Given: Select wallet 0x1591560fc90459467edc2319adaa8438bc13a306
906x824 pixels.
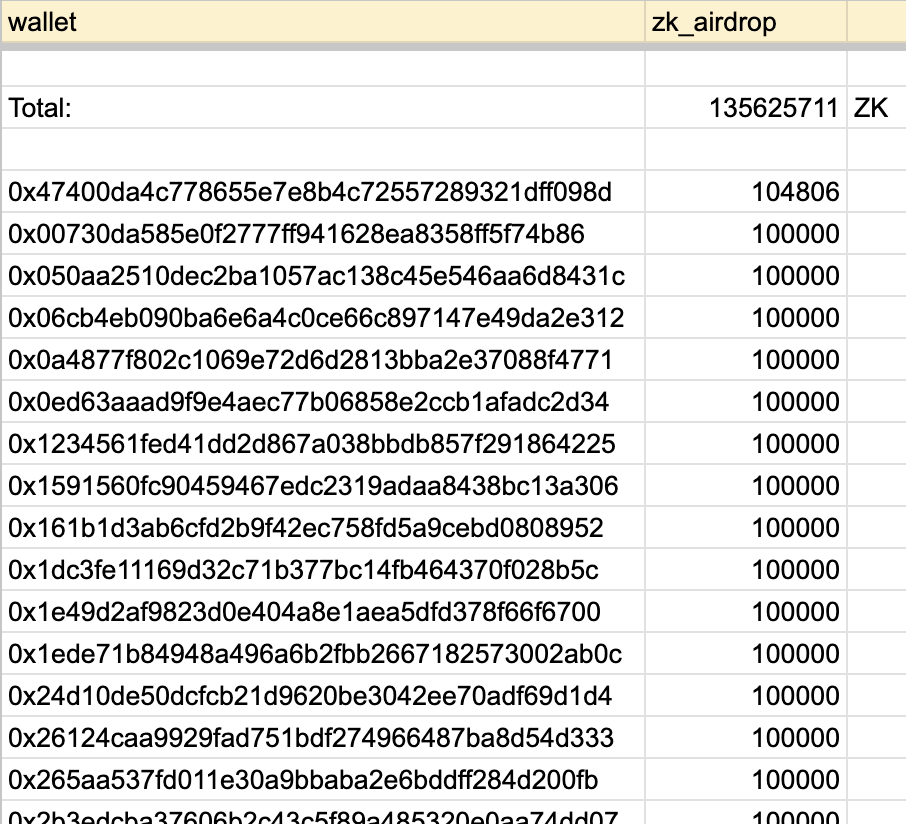Looking at the screenshot, I should point(323,485).
